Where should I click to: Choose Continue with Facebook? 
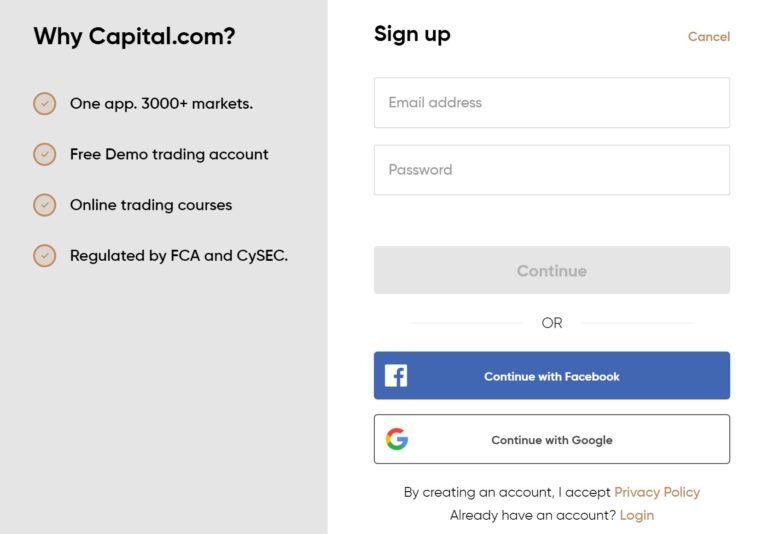tap(552, 376)
